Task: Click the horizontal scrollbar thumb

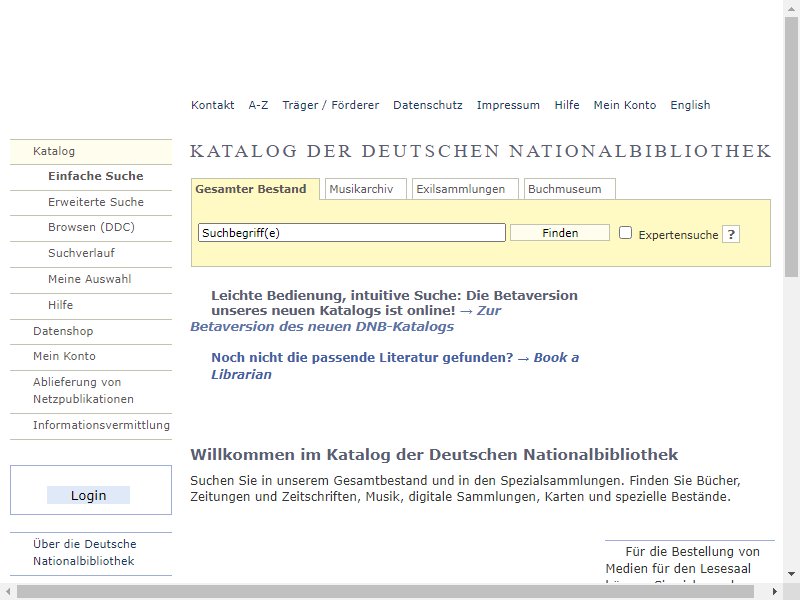Action: click(x=386, y=592)
